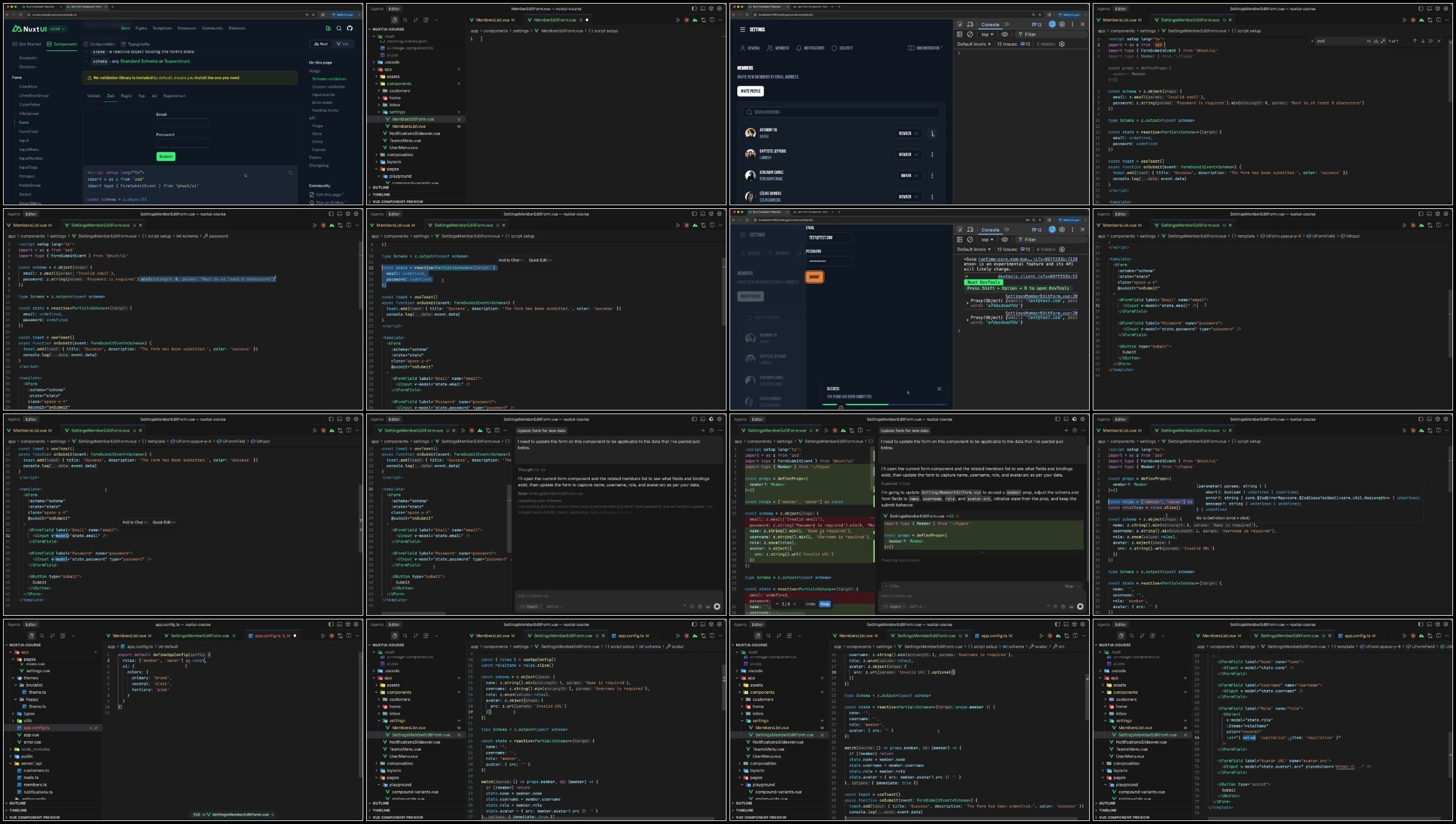
Task: Click the source control branch icon above the file tree
Action: 415,20
